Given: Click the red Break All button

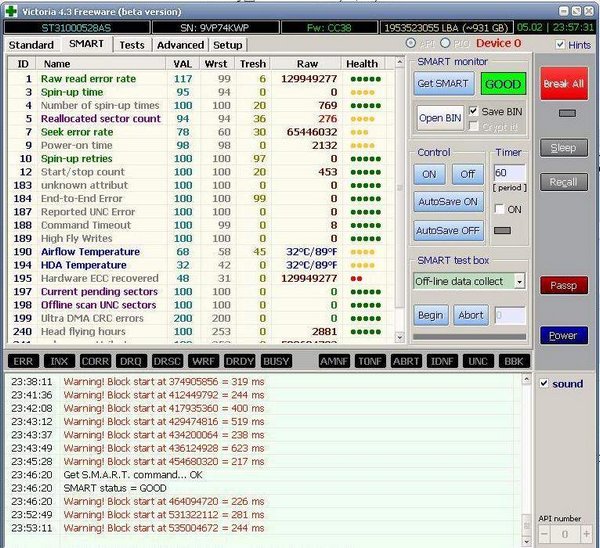Looking at the screenshot, I should 563,84.
